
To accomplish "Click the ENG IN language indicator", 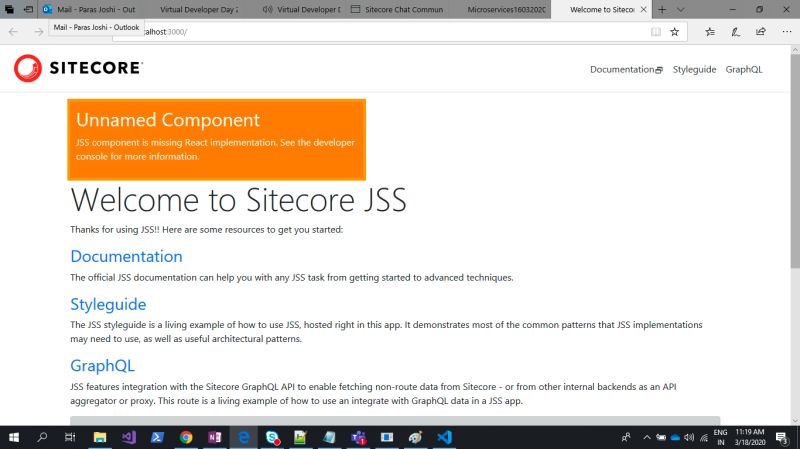I will (720, 437).
